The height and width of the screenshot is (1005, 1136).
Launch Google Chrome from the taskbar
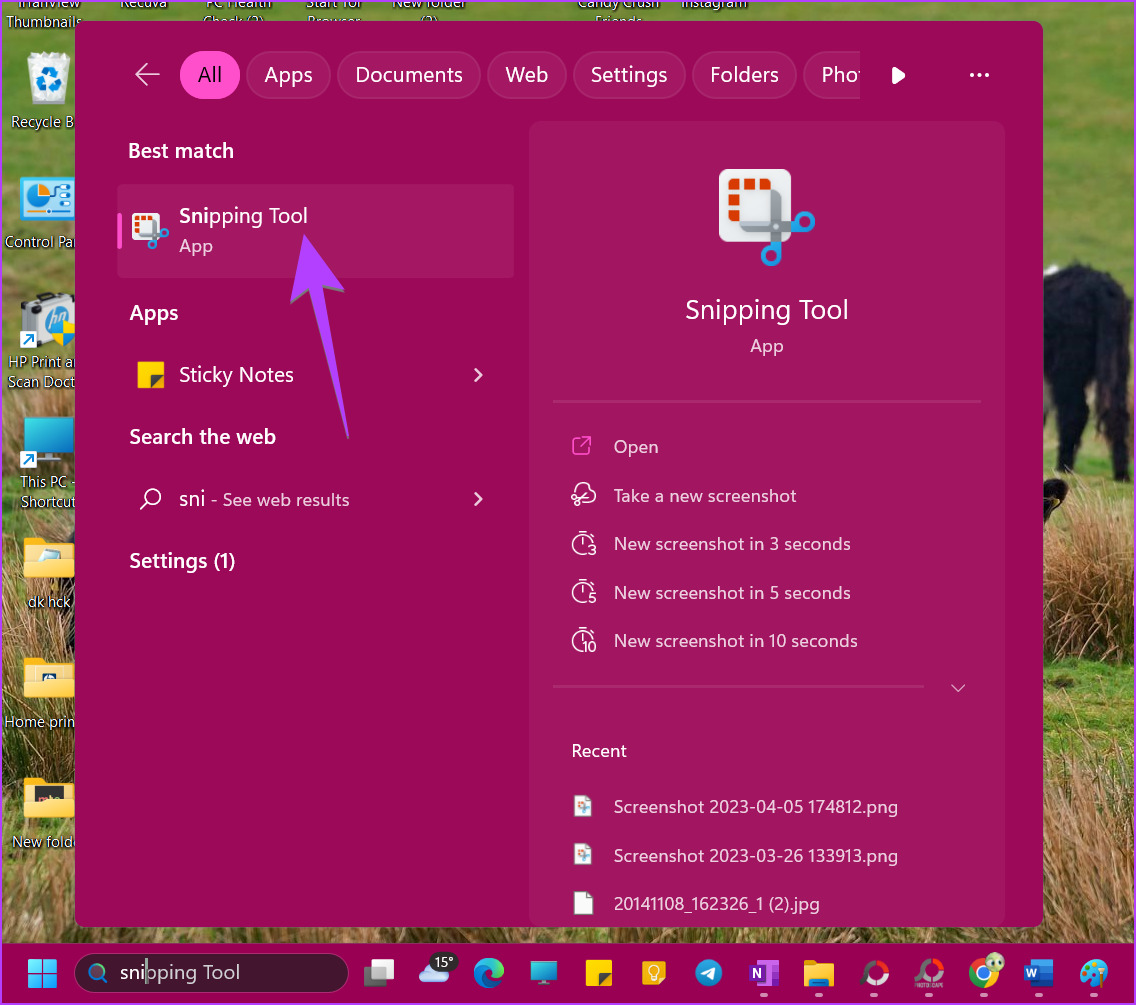pyautogui.click(x=985, y=972)
